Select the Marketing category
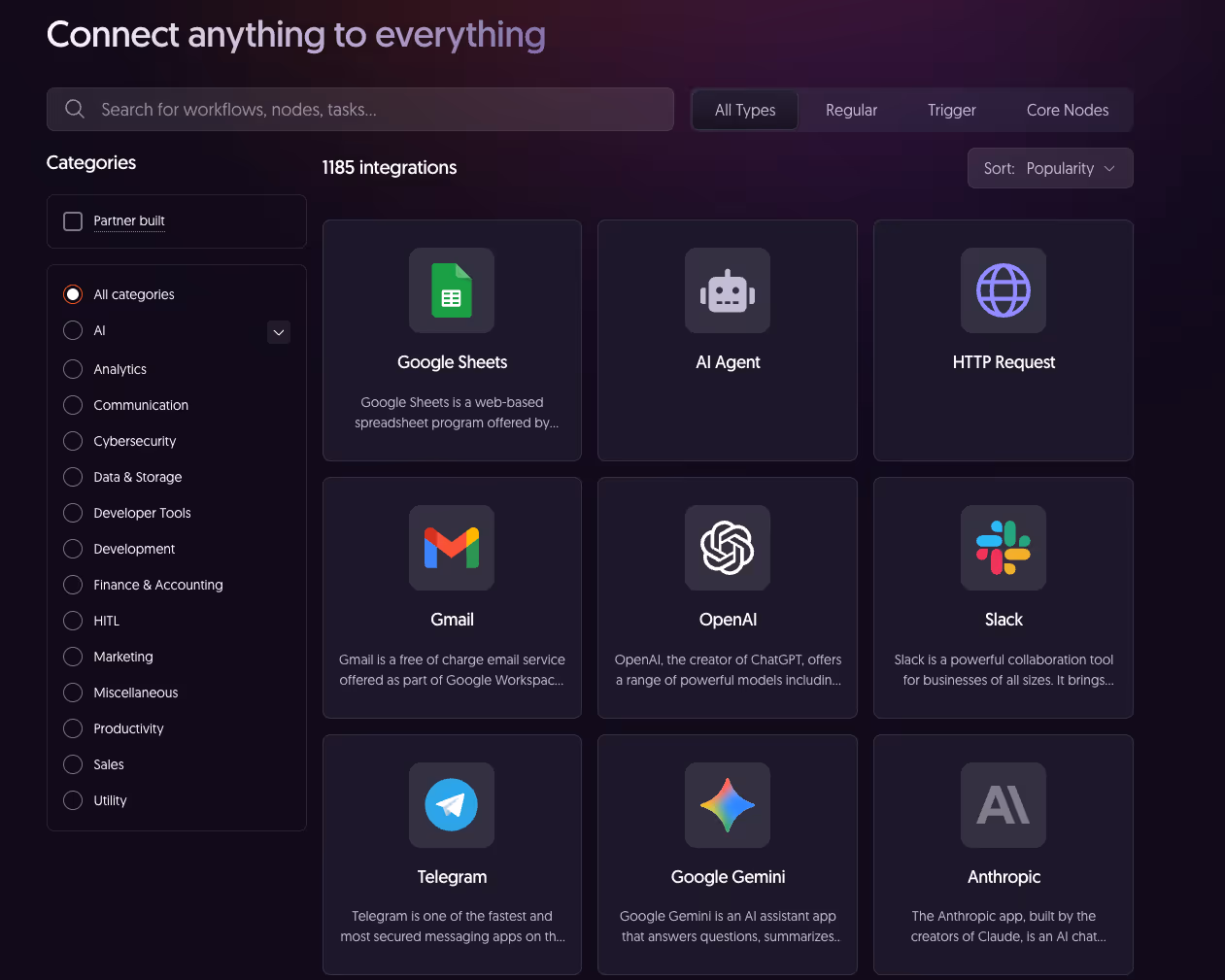The width and height of the screenshot is (1225, 980). [73, 657]
